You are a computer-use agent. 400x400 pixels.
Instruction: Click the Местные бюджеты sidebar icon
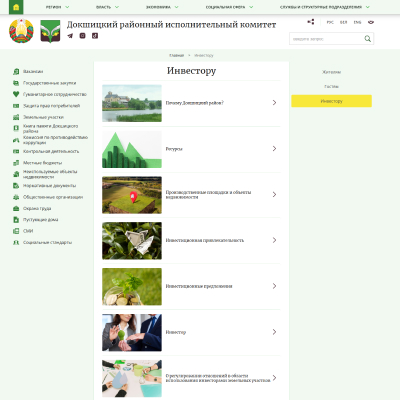click(x=16, y=163)
